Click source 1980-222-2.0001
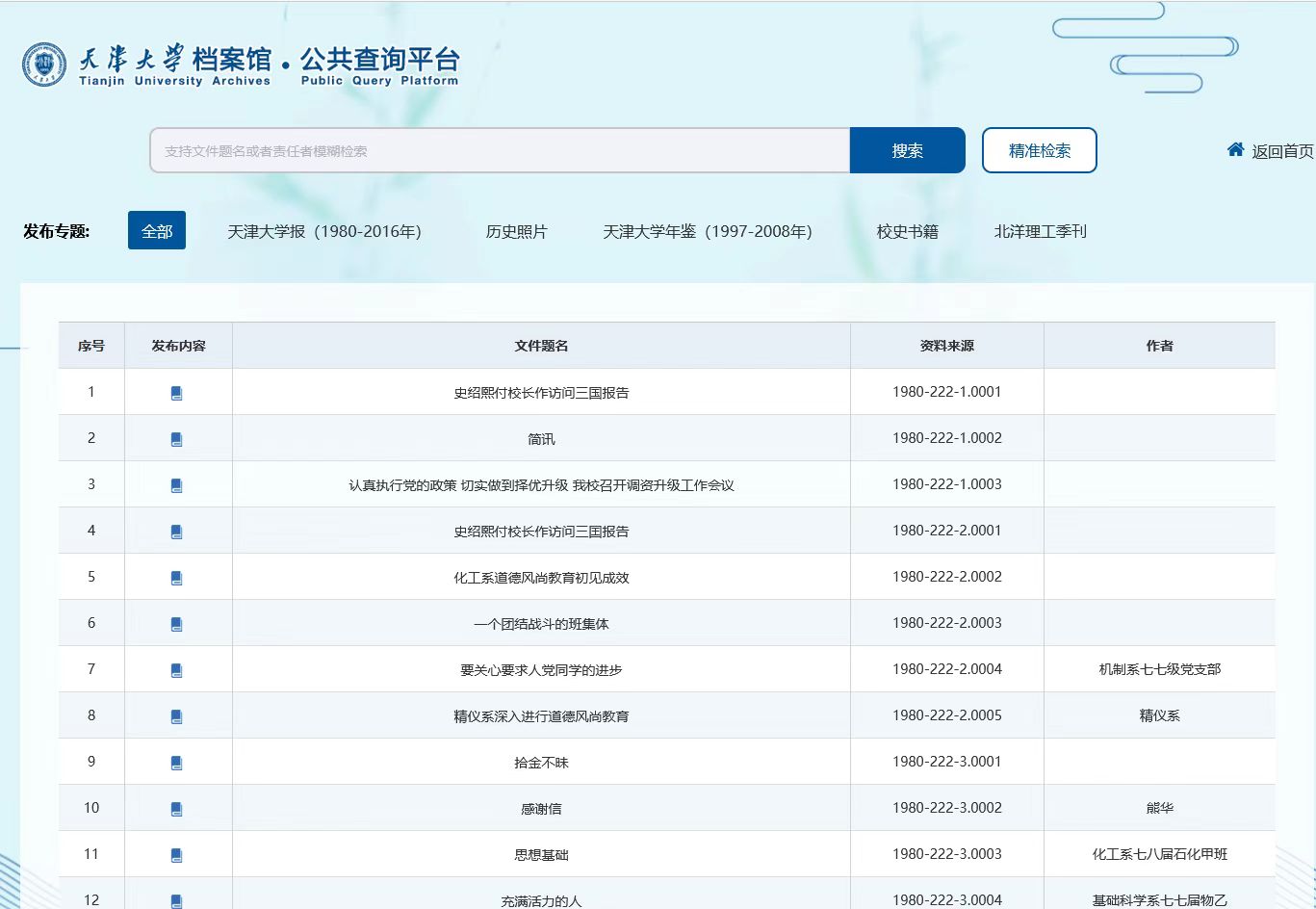 pos(947,531)
